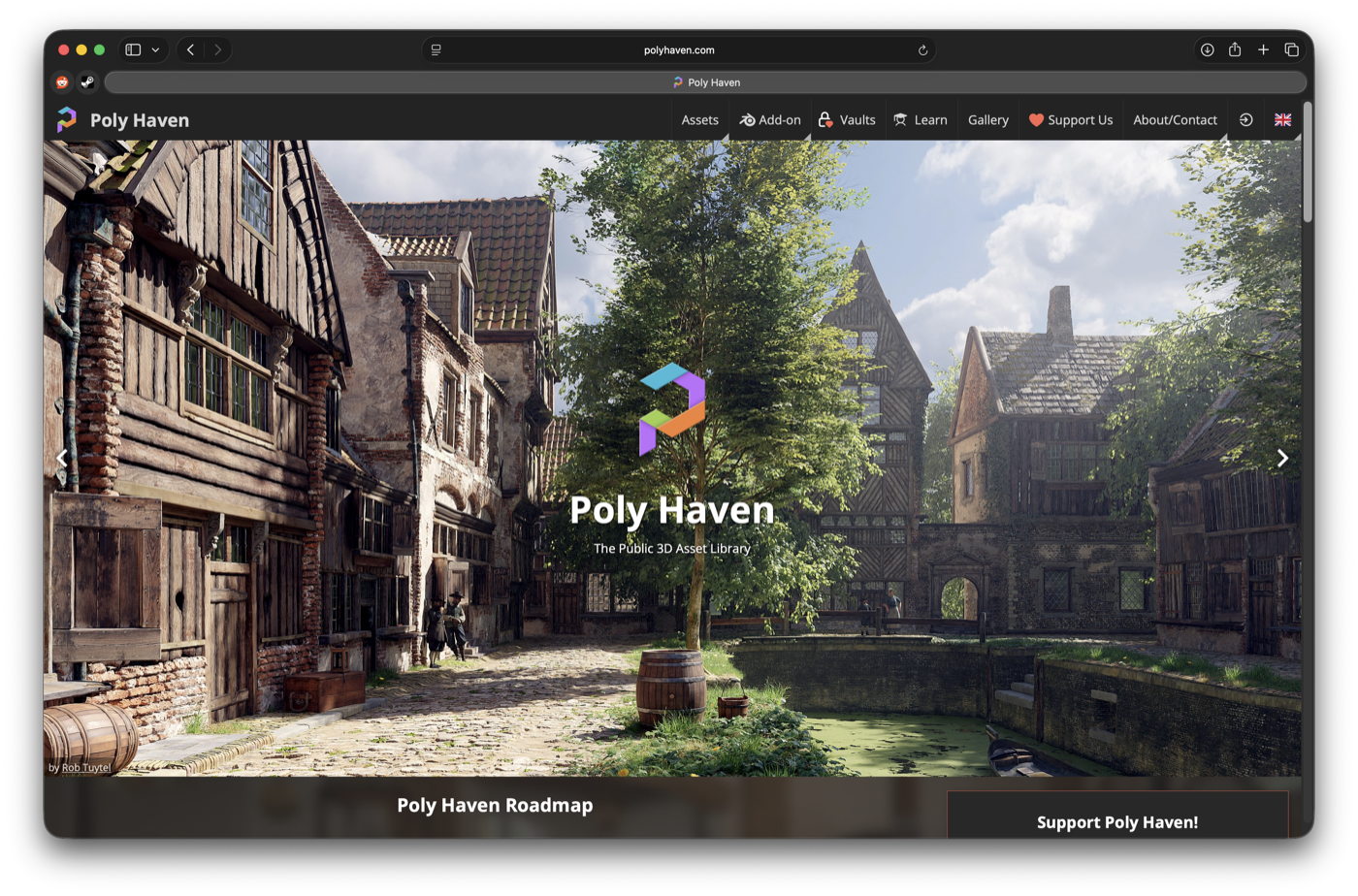Focus the polyhaven.com address bar

679,49
